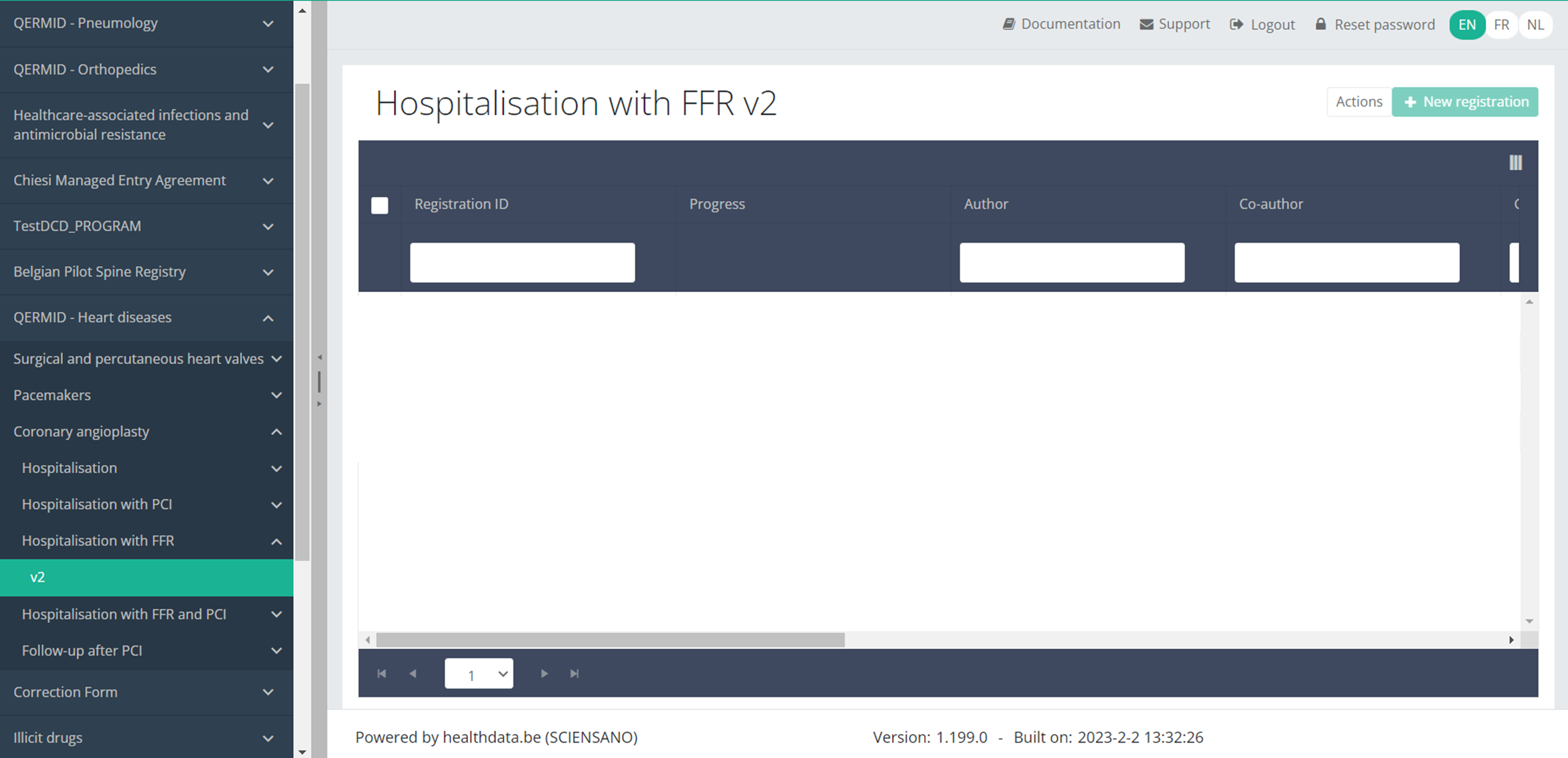The height and width of the screenshot is (758, 1568).
Task: Go to next page of table
Action: click(x=544, y=674)
